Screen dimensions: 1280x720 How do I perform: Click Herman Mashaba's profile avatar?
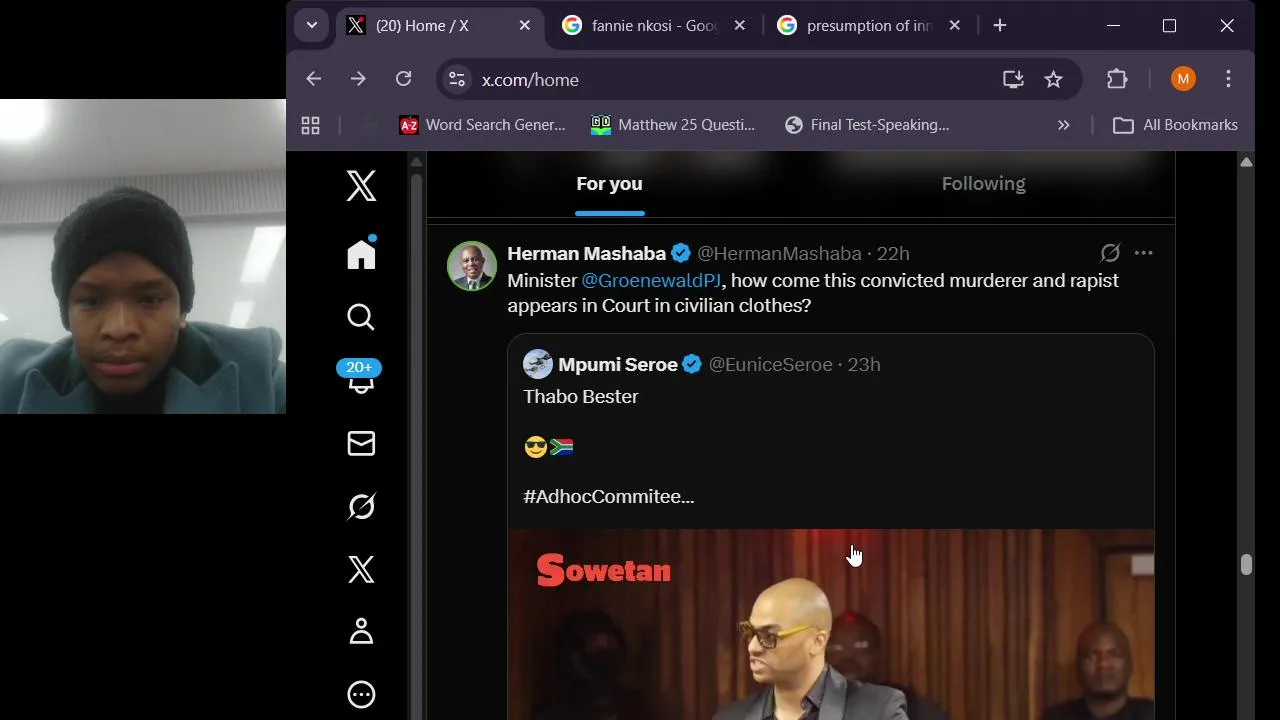tap(471, 266)
